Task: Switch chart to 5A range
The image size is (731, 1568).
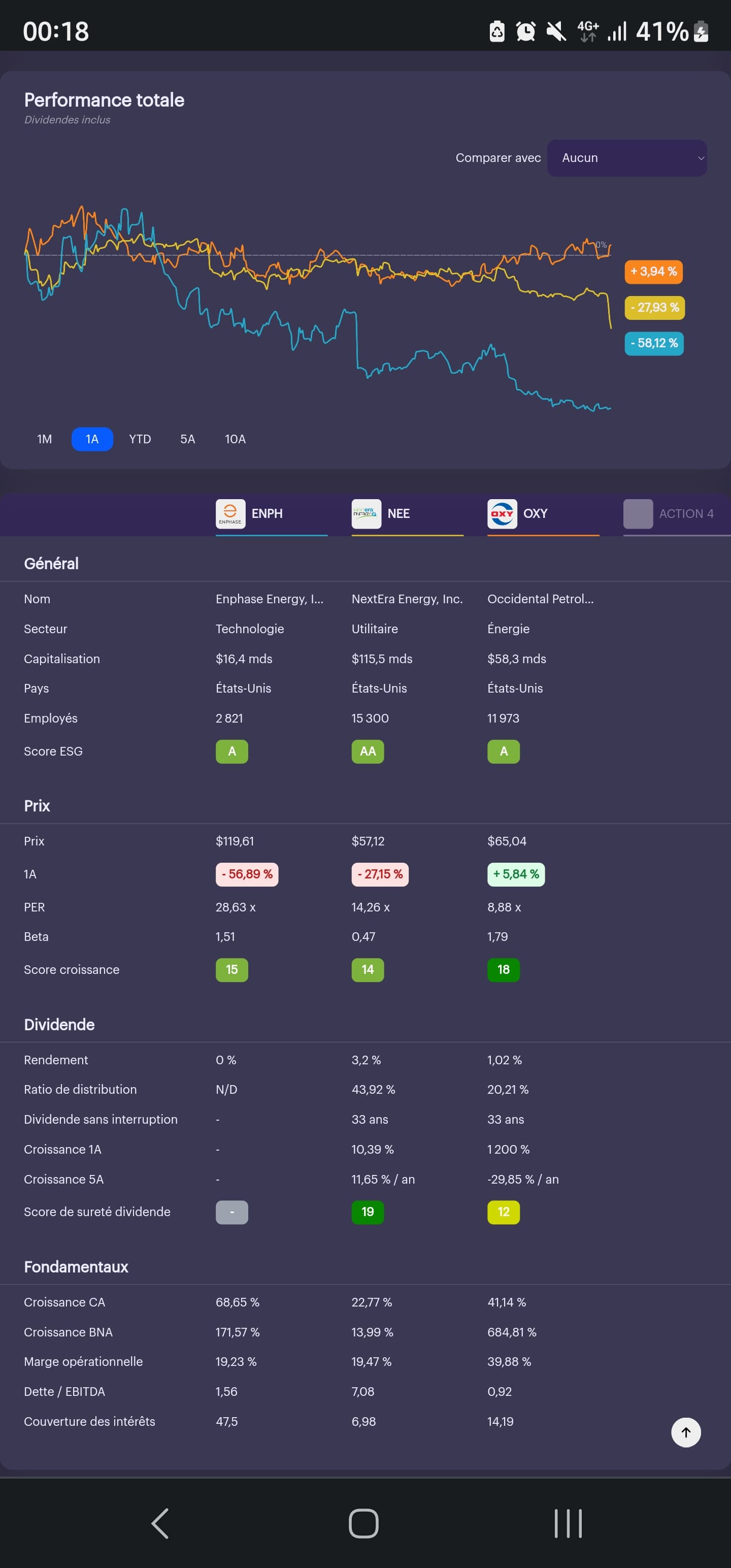Action: click(x=187, y=439)
